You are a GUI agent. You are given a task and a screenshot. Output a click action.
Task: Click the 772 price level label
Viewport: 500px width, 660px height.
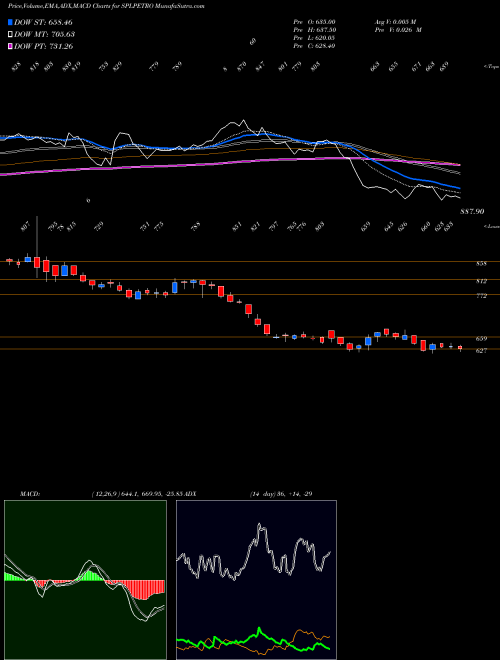(481, 296)
